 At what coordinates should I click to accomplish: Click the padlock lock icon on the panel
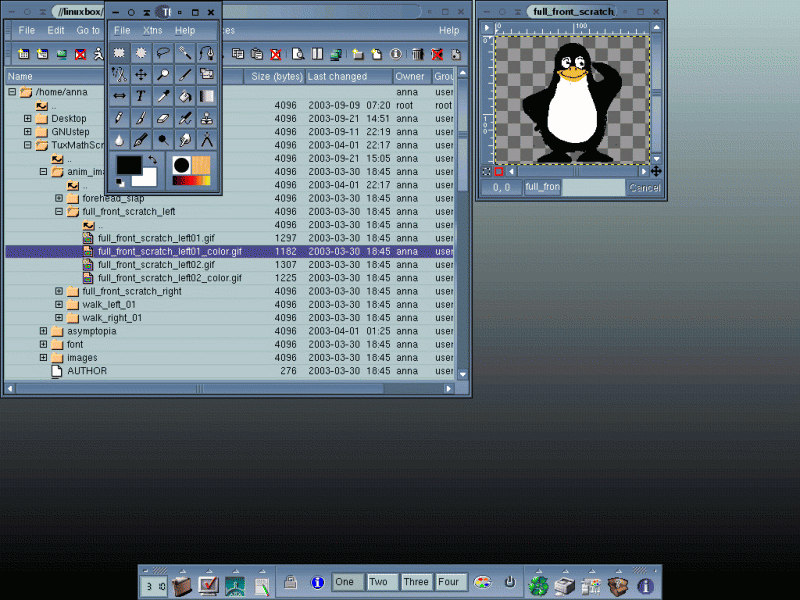click(x=291, y=582)
